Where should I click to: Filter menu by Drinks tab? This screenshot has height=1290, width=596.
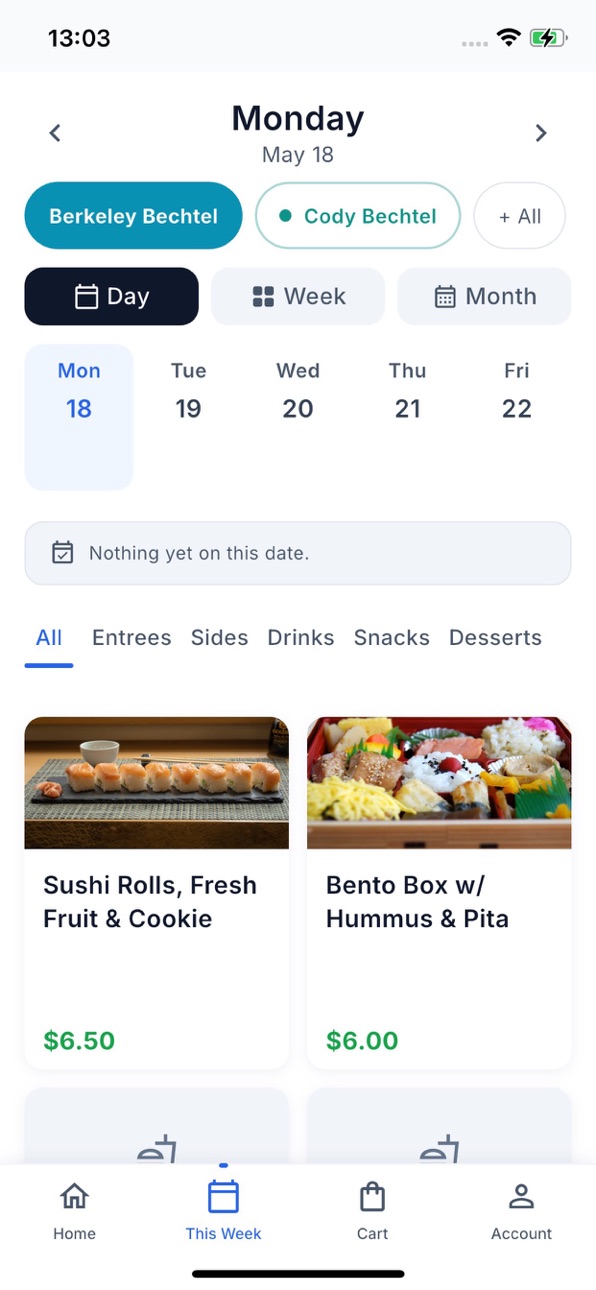tap(301, 638)
